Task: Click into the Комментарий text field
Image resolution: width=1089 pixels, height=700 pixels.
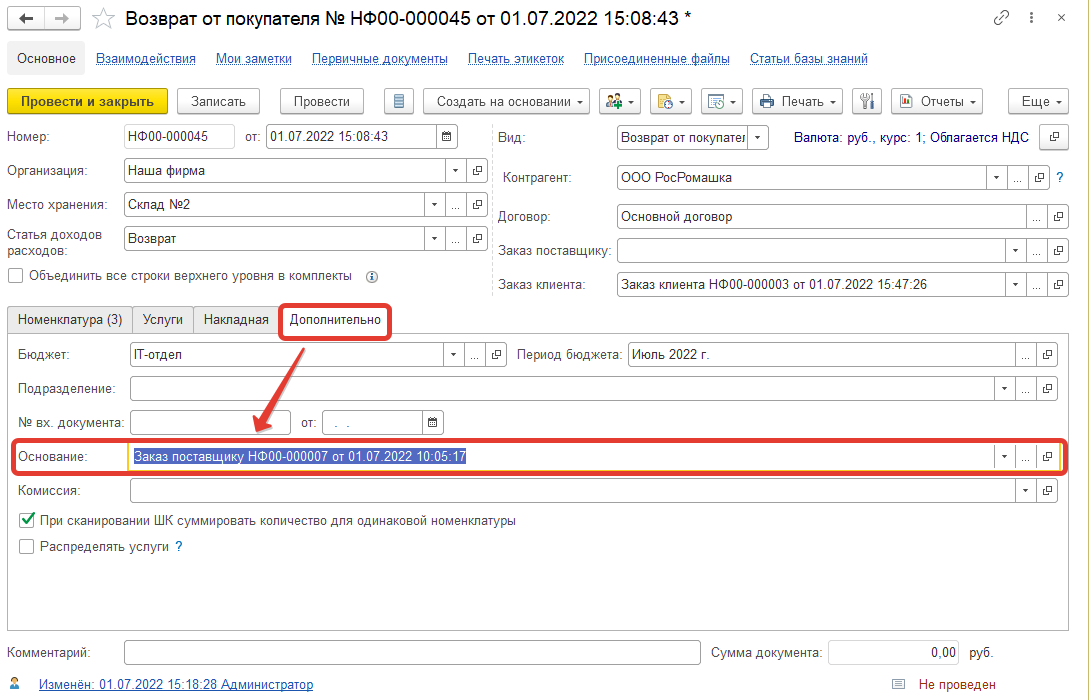Action: (x=412, y=652)
